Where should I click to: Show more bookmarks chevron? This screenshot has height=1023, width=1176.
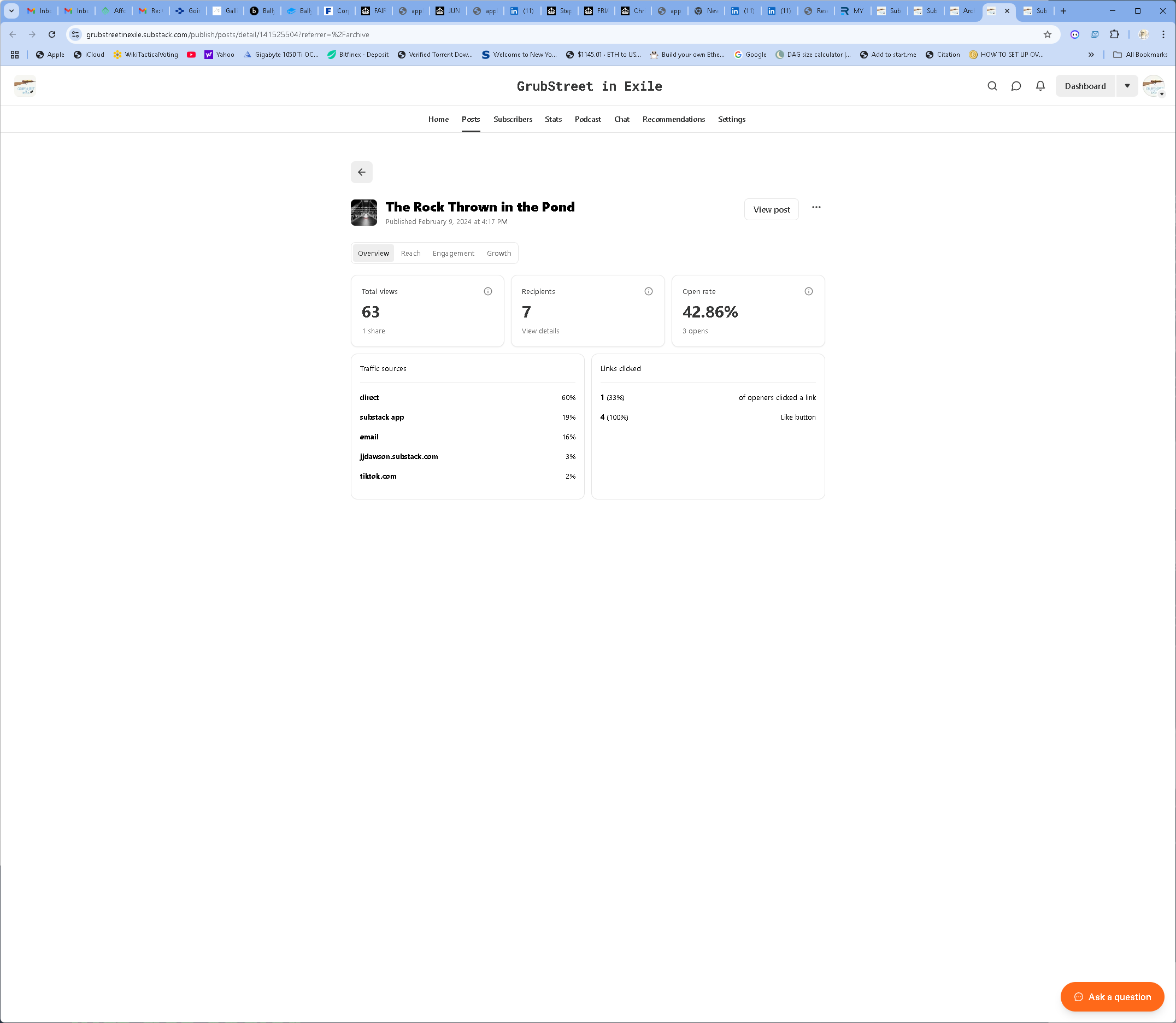point(1091,54)
